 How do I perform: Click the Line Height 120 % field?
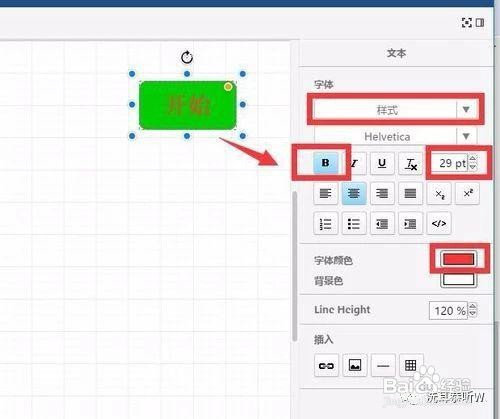tap(449, 311)
